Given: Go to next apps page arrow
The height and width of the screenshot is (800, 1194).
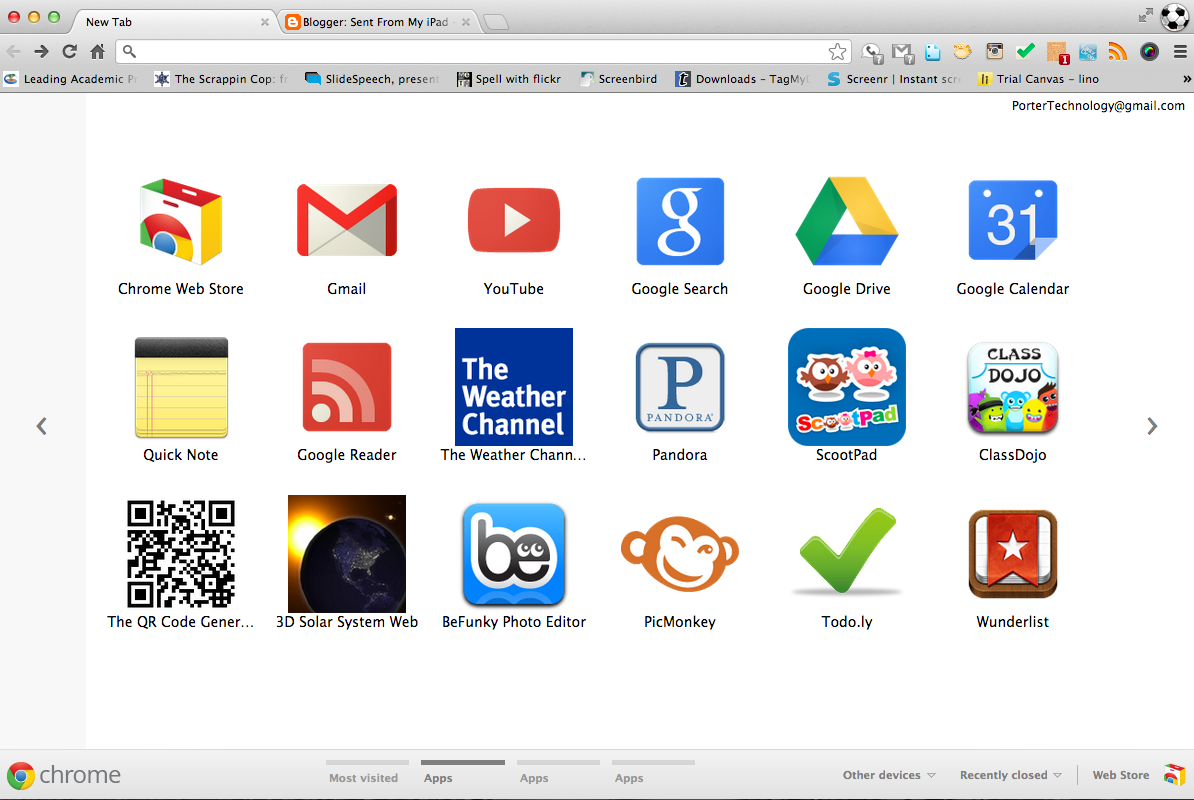Looking at the screenshot, I should [1151, 426].
